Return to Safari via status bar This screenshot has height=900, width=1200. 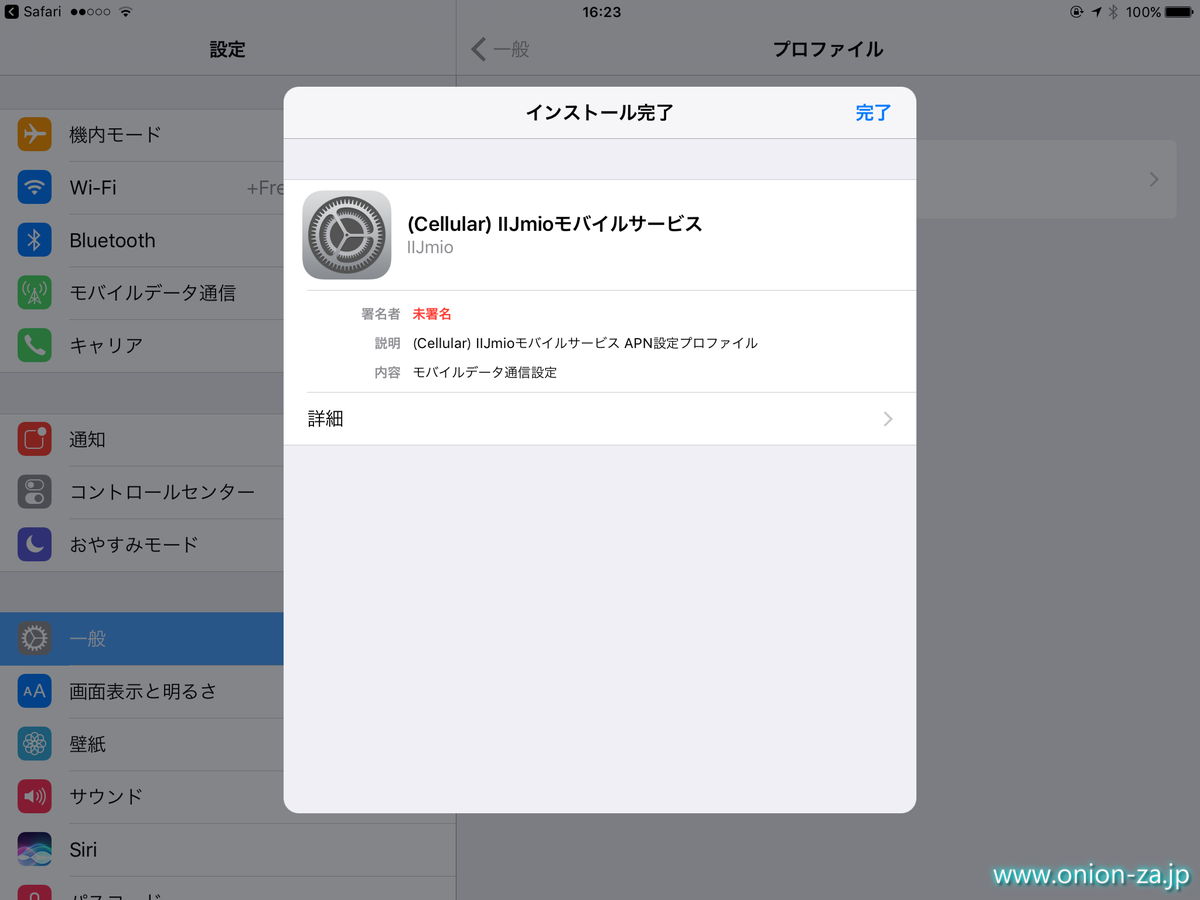34,12
